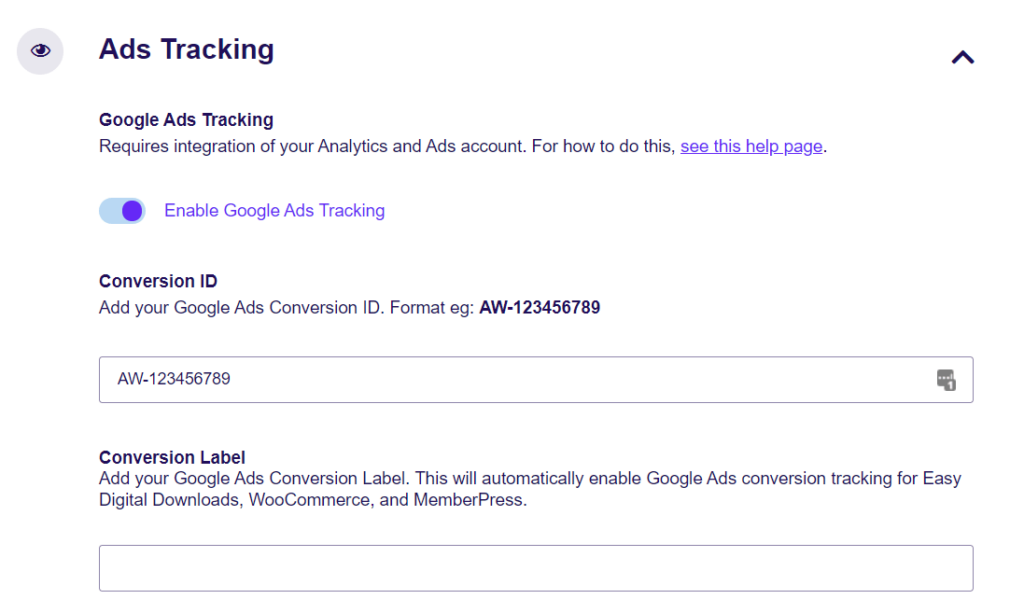Image resolution: width=1024 pixels, height=613 pixels.
Task: Toggle the Enable Google Ads Tracking switch
Action: coord(121,210)
